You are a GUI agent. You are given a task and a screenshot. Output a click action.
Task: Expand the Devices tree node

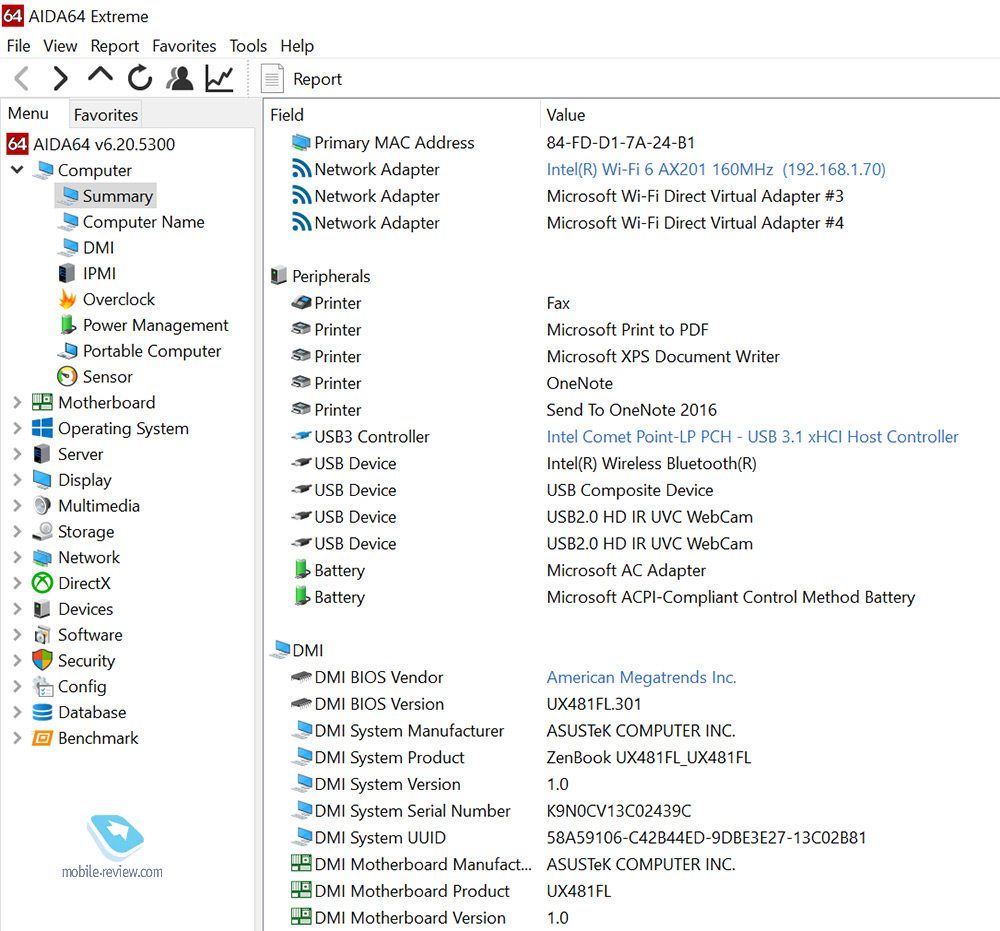[x=17, y=609]
